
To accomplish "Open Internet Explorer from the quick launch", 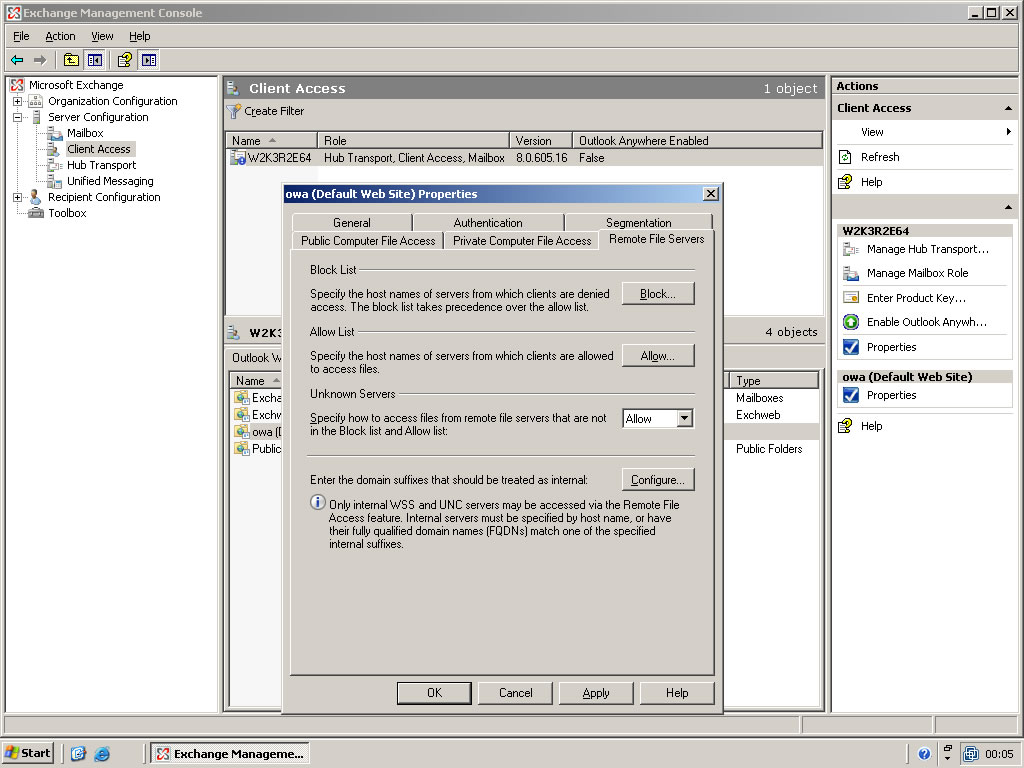I will point(102,753).
